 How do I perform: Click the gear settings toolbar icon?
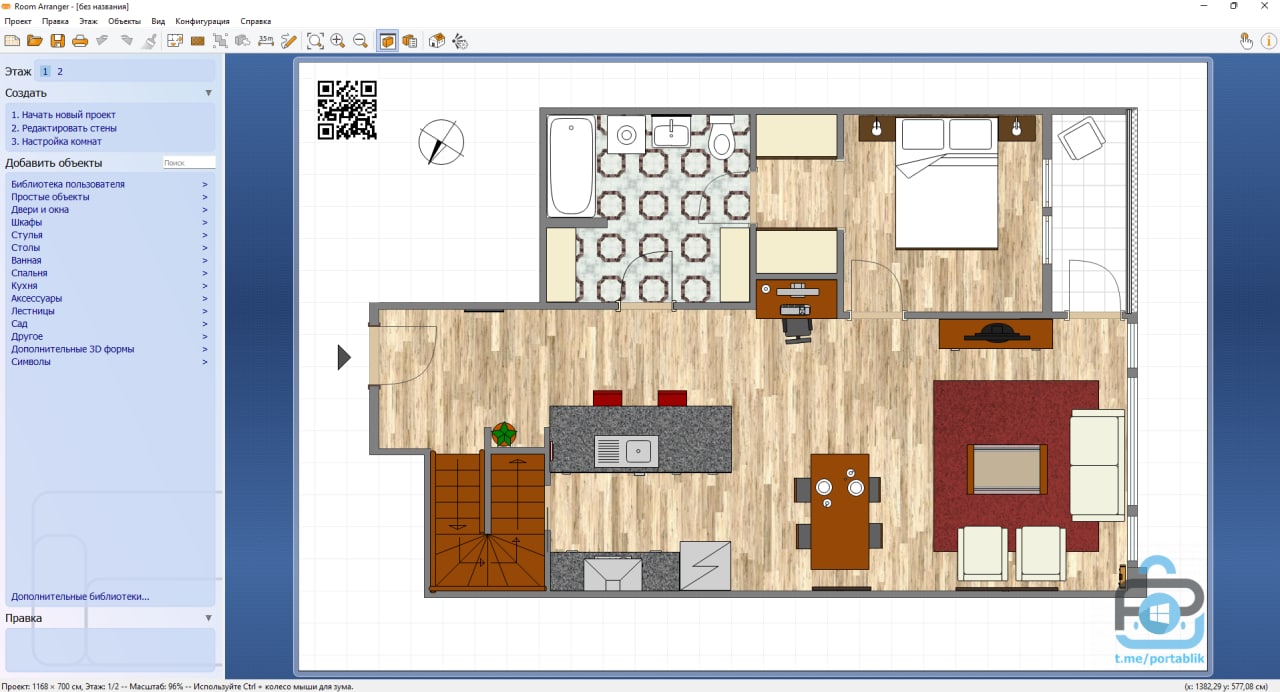coord(460,41)
